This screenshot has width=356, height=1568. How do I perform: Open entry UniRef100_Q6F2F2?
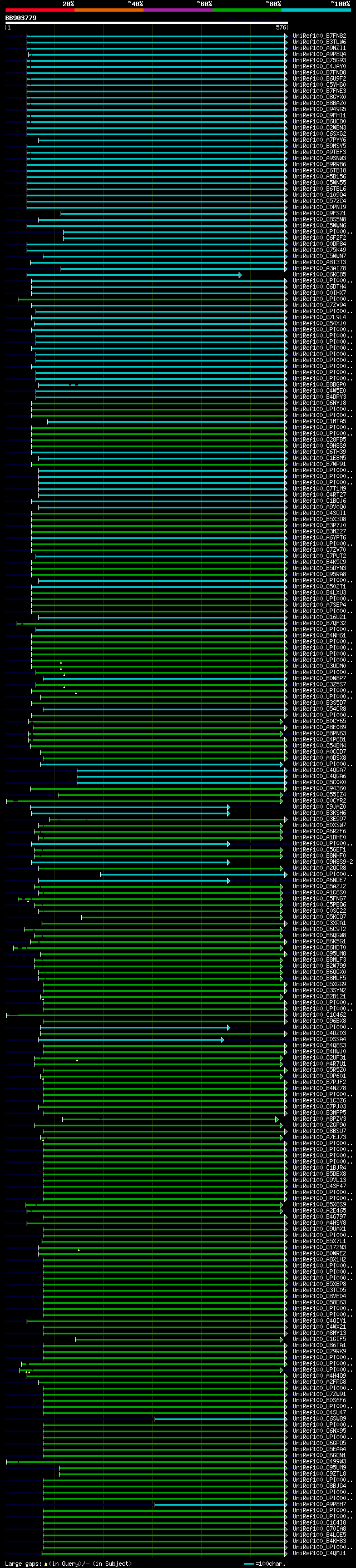click(319, 238)
